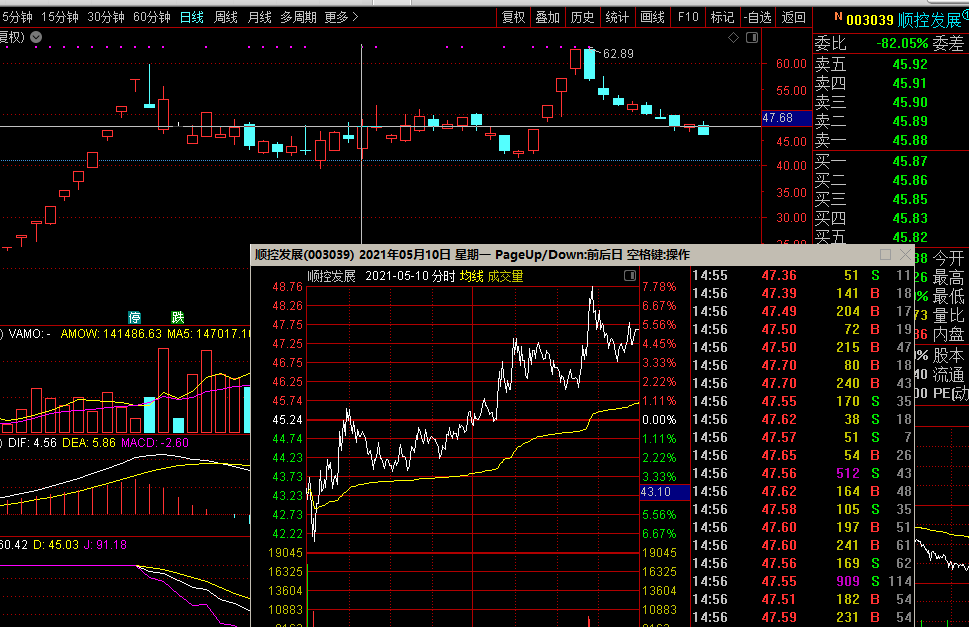Click the 分时 label in popup header

click(443, 276)
